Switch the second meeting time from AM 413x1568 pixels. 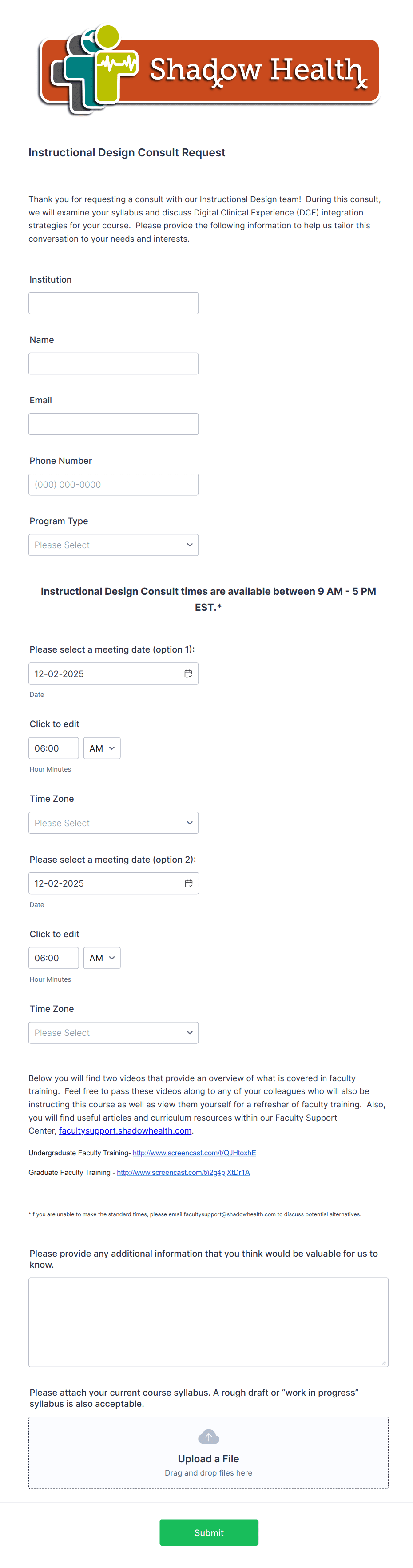[x=102, y=958]
